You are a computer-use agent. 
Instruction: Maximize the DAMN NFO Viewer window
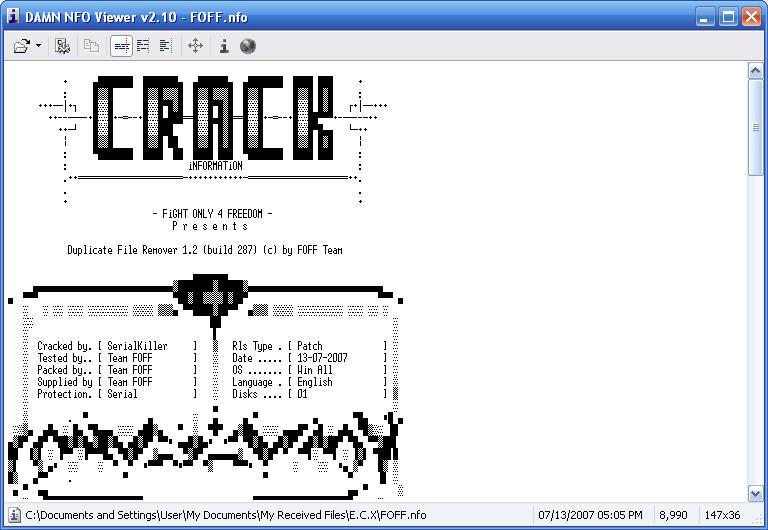[x=728, y=17]
